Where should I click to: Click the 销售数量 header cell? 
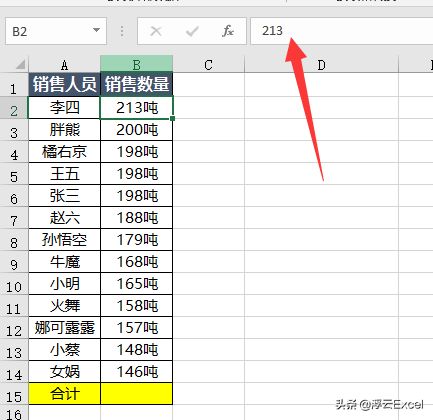tap(136, 84)
